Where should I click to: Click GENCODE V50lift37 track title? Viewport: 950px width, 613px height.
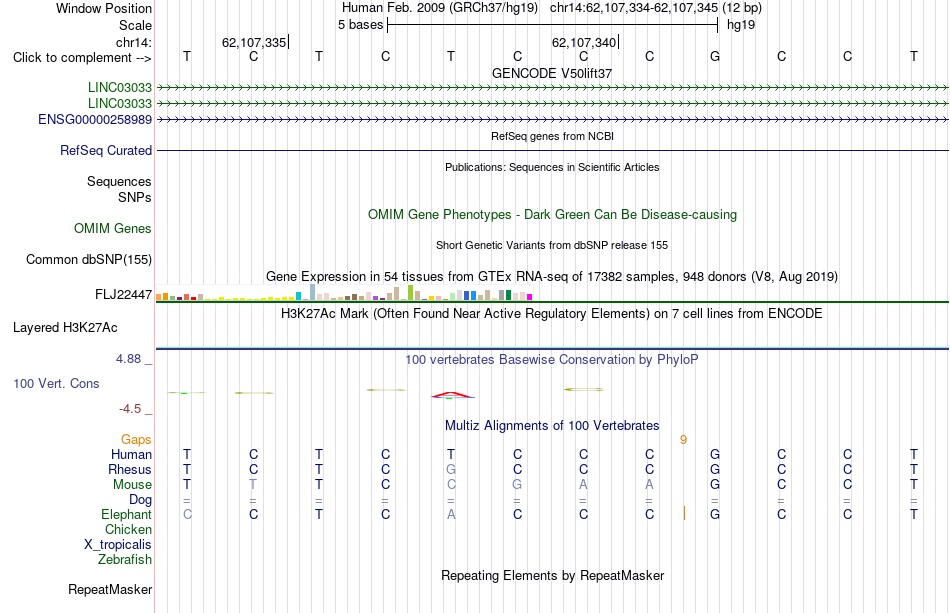pyautogui.click(x=552, y=73)
